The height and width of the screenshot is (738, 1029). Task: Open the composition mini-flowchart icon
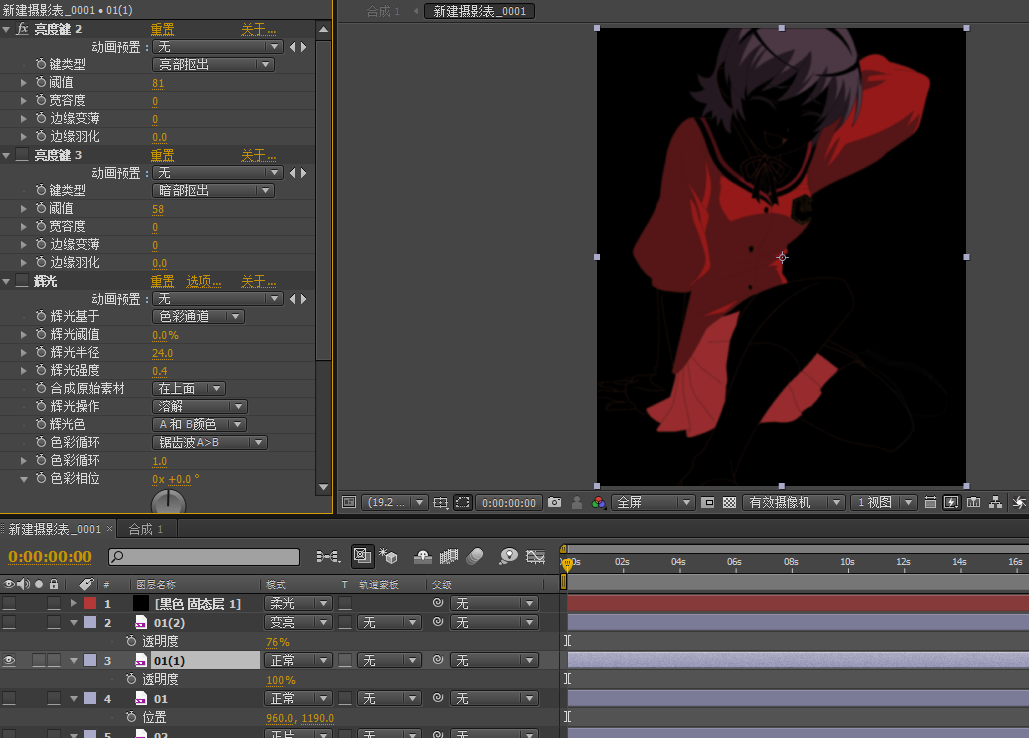(327, 556)
